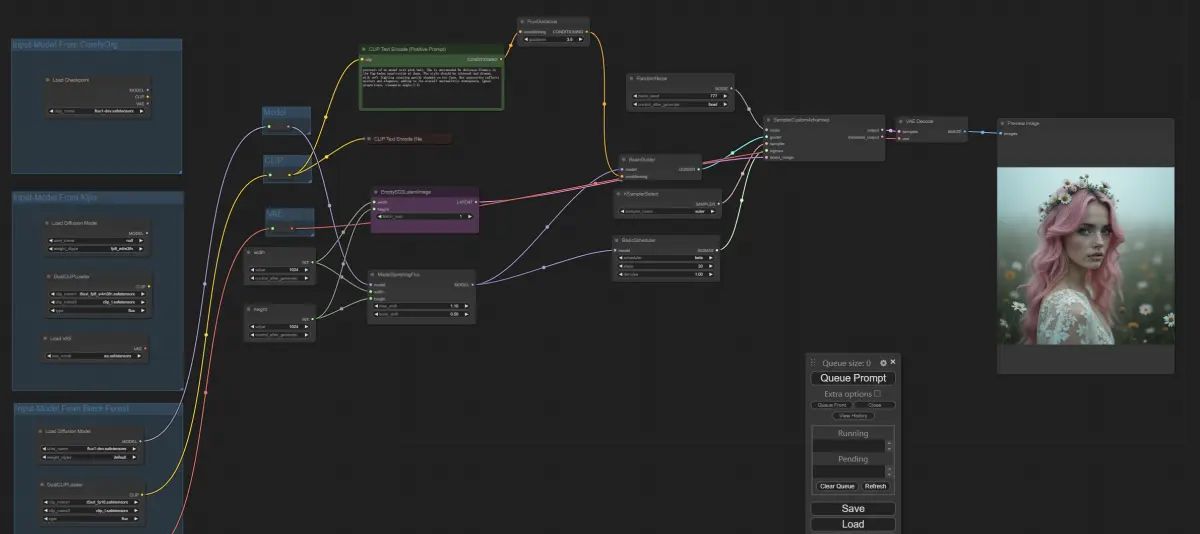Open control_after_generate dropdown in RandomNoise
This screenshot has width=1200, height=534.
tap(682, 104)
